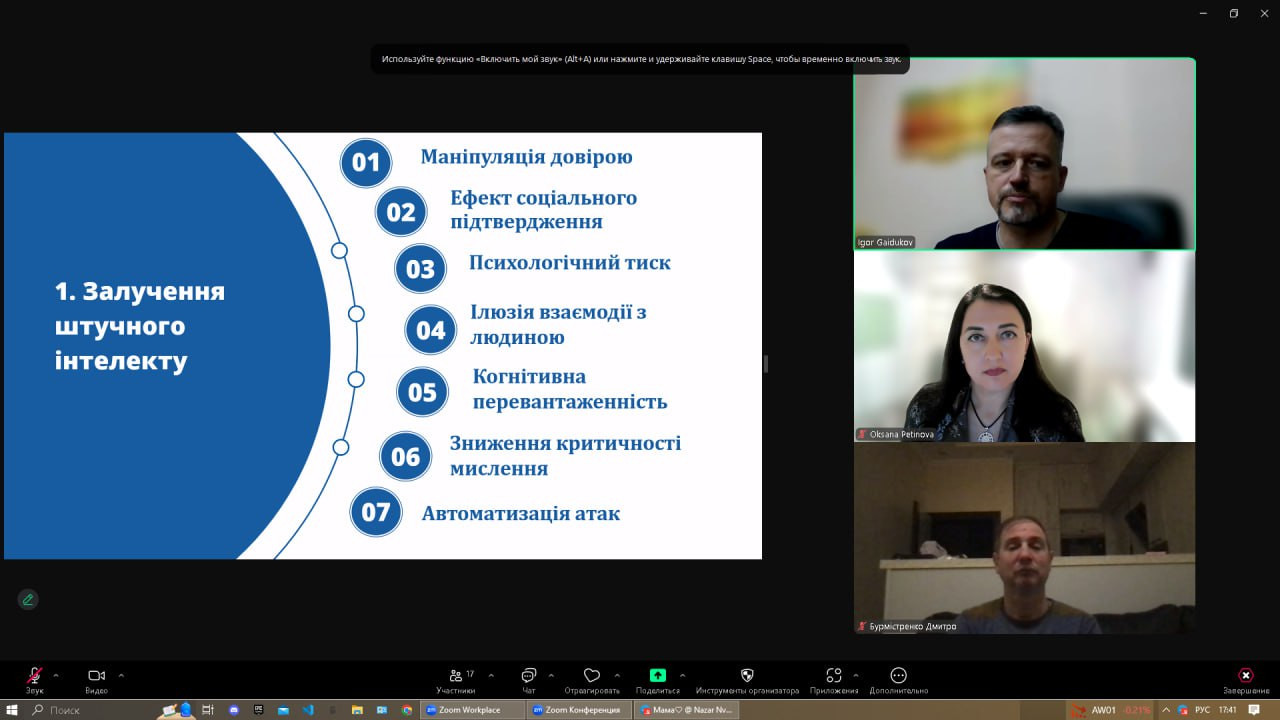Switch to the Zoom Конференция taskbar window
Viewport: 1280px width, 720px height.
(580, 710)
